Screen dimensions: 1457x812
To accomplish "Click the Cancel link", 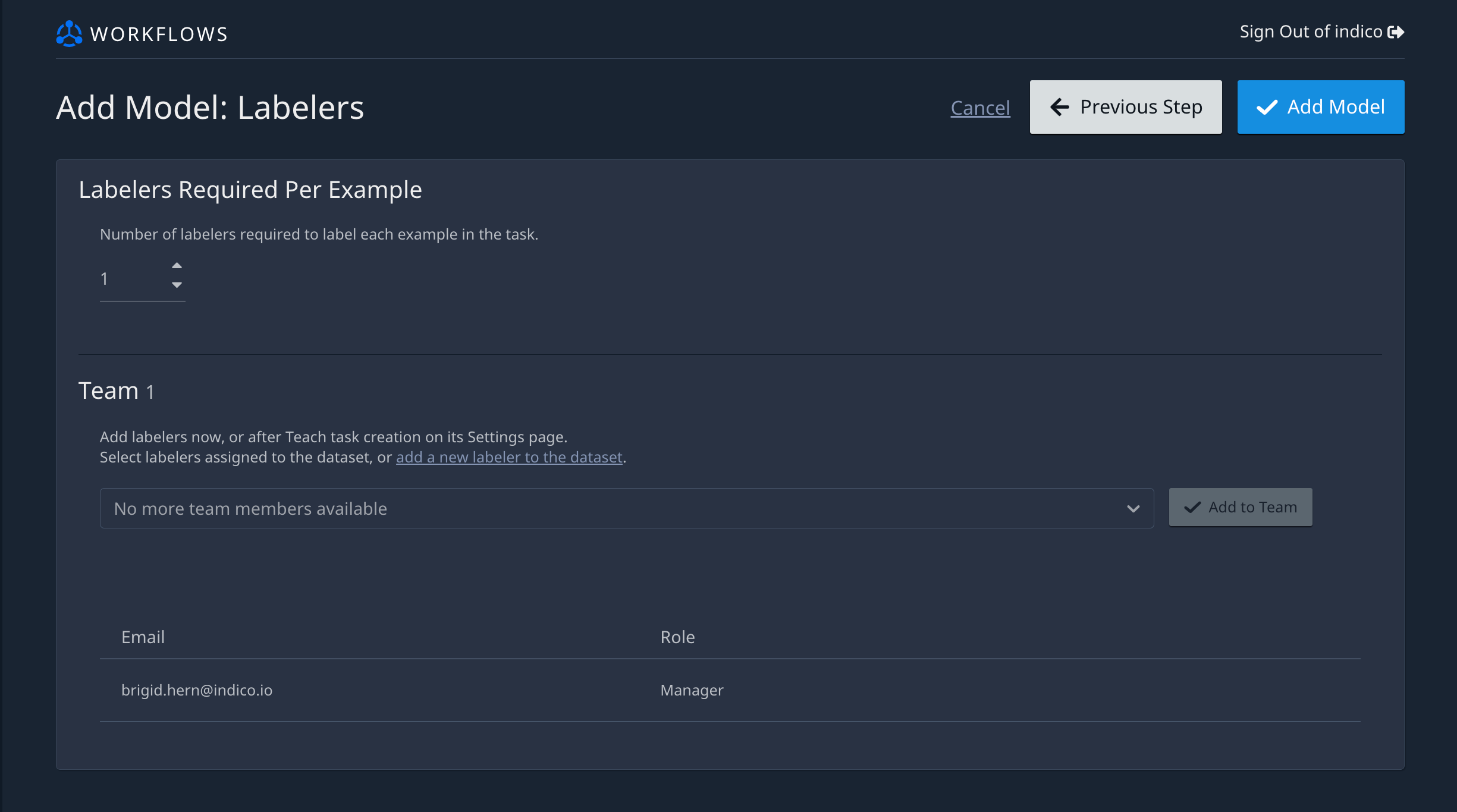I will [980, 108].
